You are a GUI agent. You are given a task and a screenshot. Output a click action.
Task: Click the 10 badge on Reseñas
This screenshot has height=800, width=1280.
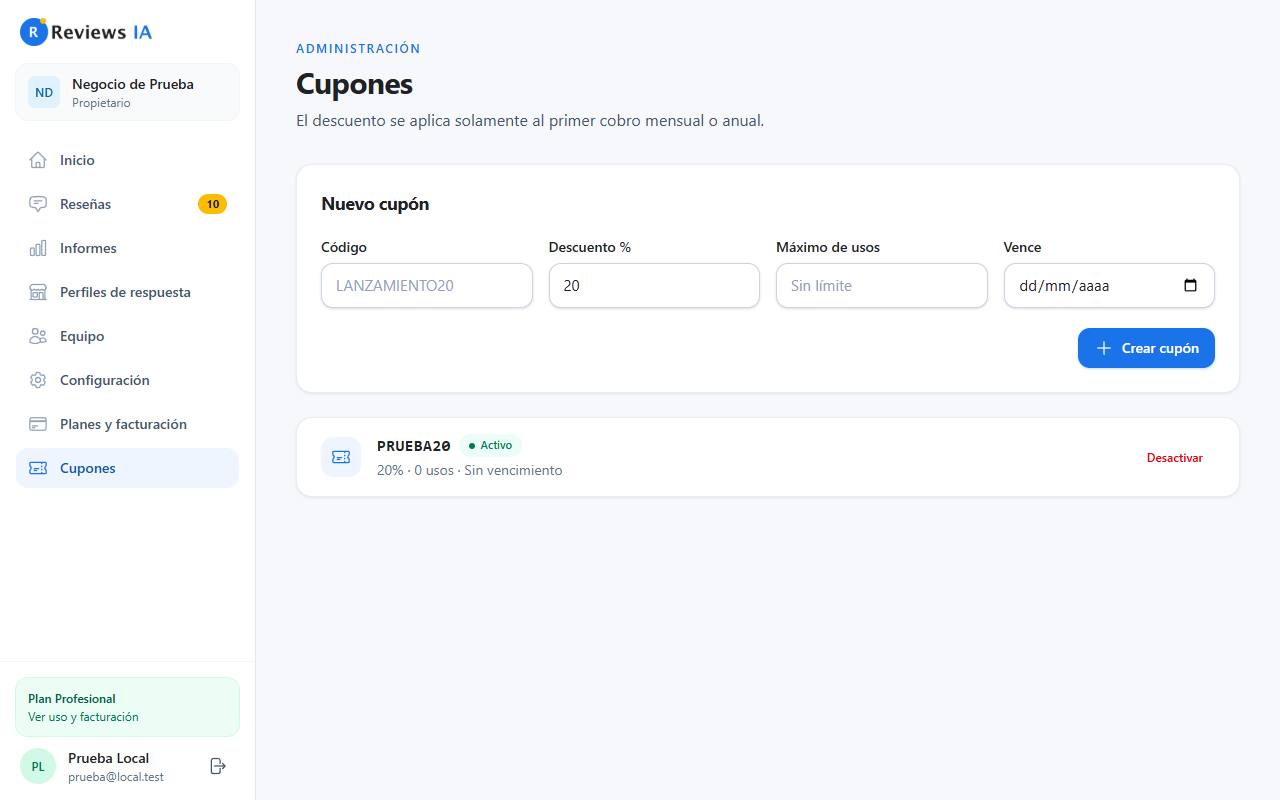click(x=212, y=204)
